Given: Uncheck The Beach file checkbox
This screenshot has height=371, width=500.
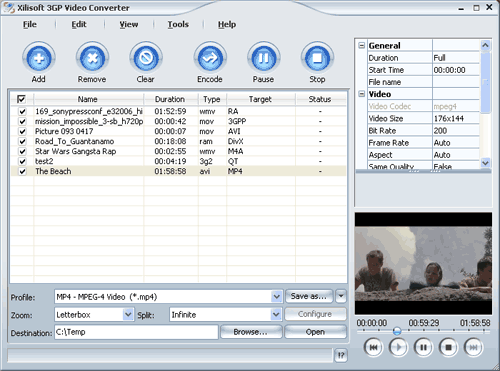Looking at the screenshot, I should (x=22, y=171).
